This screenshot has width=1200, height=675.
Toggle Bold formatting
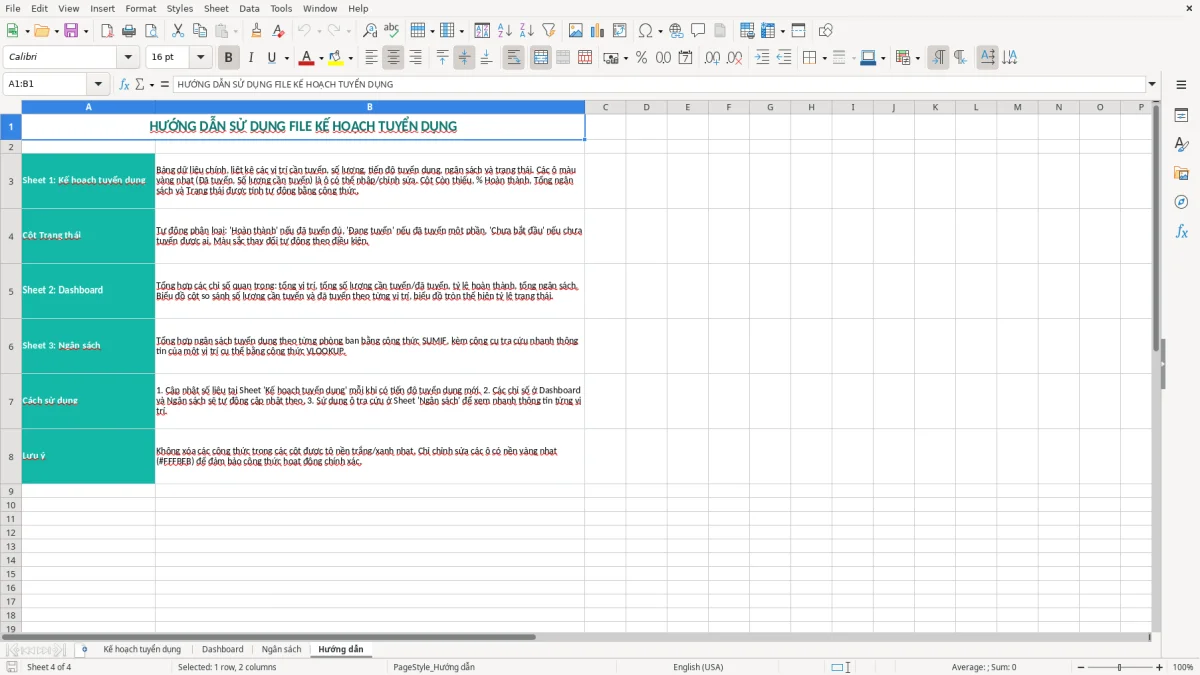click(x=228, y=58)
